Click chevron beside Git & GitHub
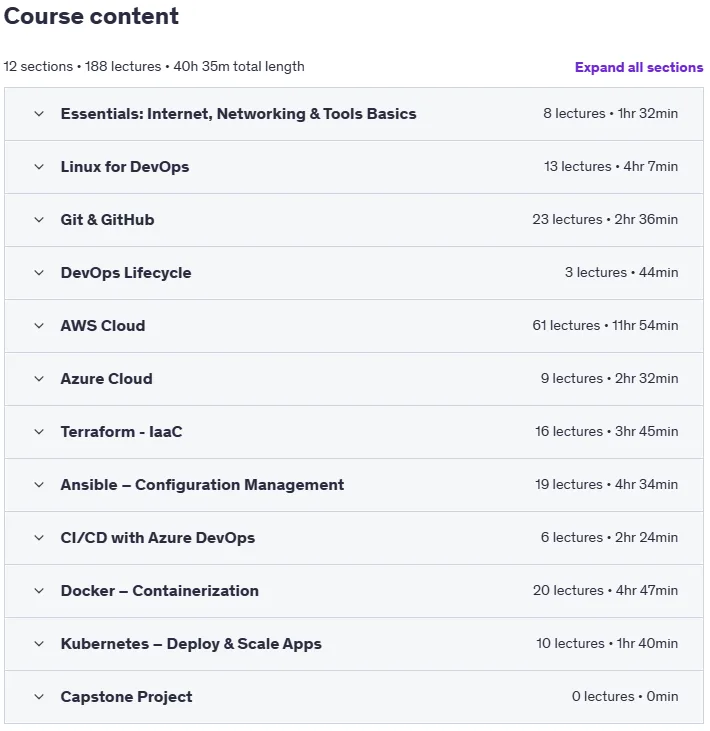Screen dimensions: 710x731 click(39, 220)
